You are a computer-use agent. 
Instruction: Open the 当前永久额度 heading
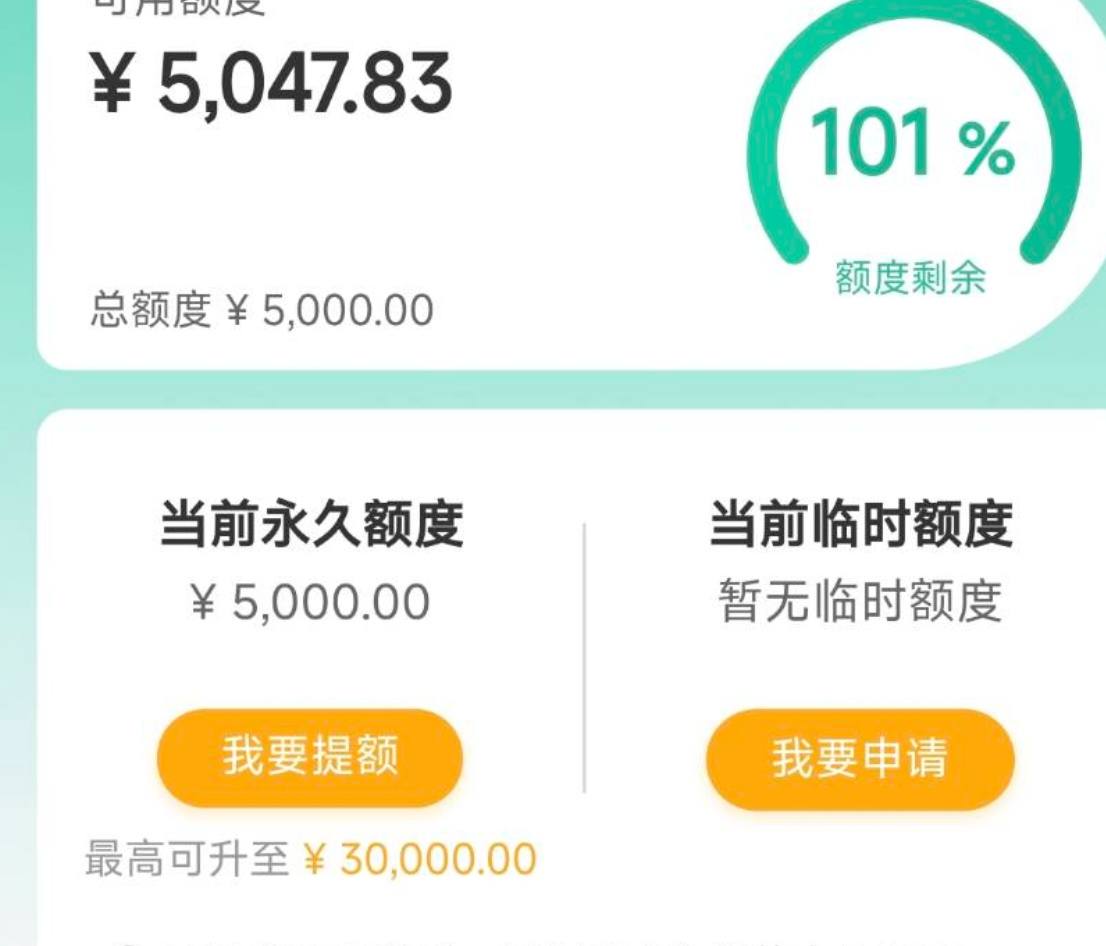click(x=311, y=523)
